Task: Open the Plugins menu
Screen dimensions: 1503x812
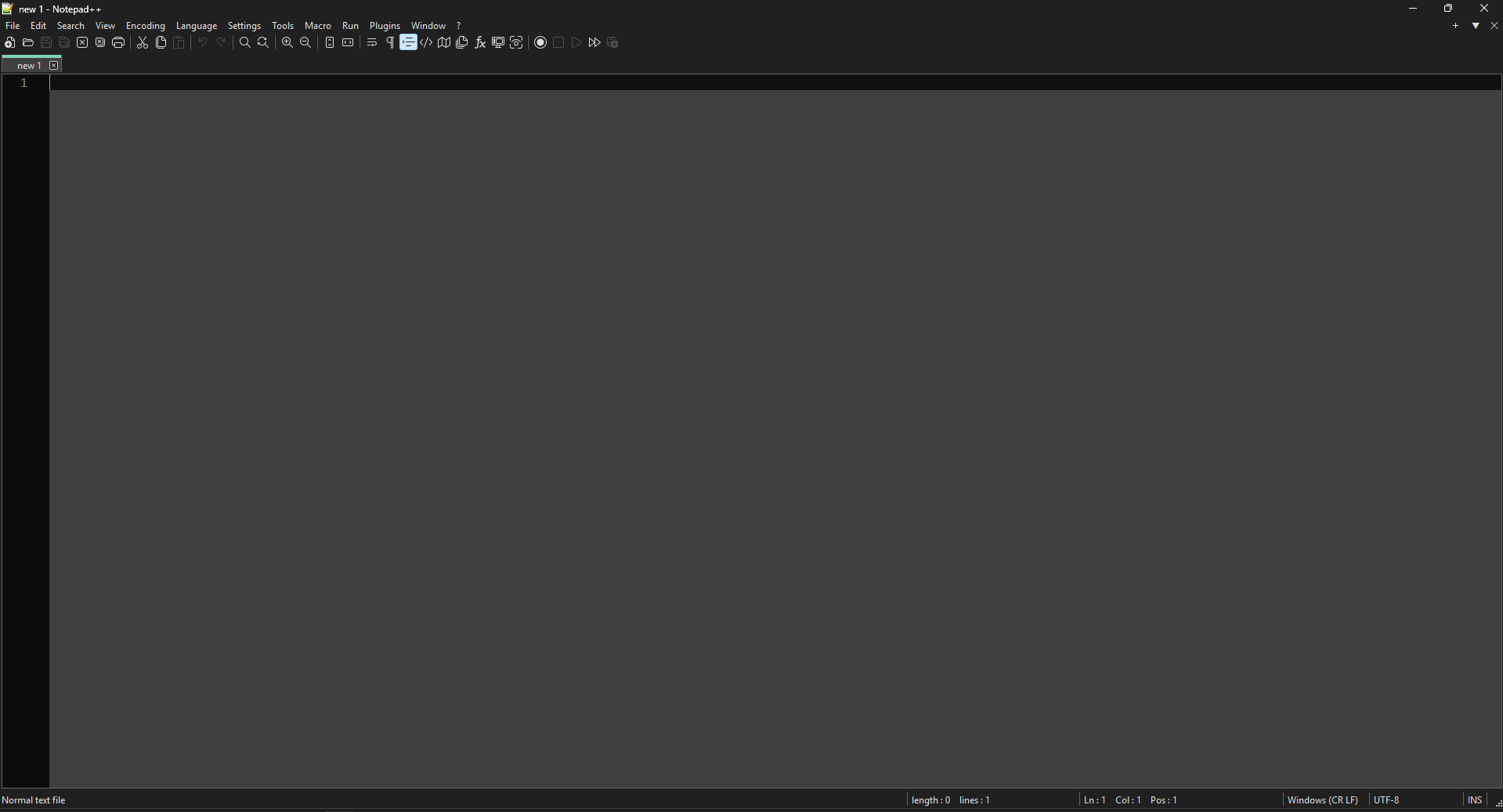Action: pos(385,26)
